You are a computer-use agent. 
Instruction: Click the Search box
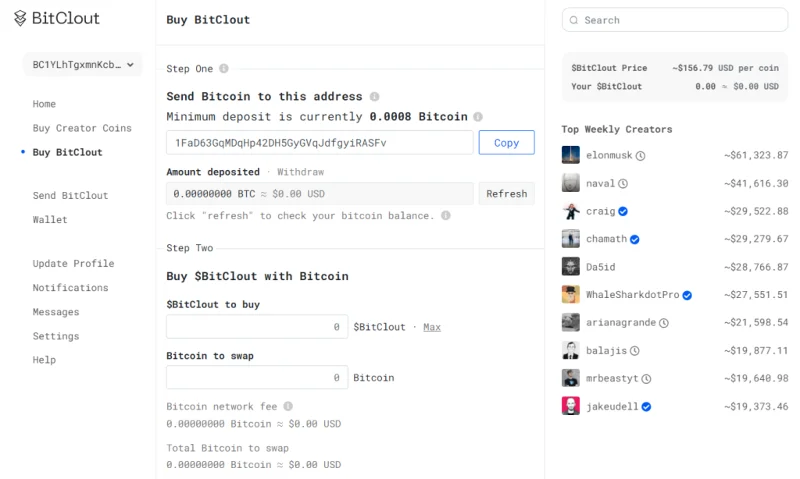pyautogui.click(x=674, y=20)
